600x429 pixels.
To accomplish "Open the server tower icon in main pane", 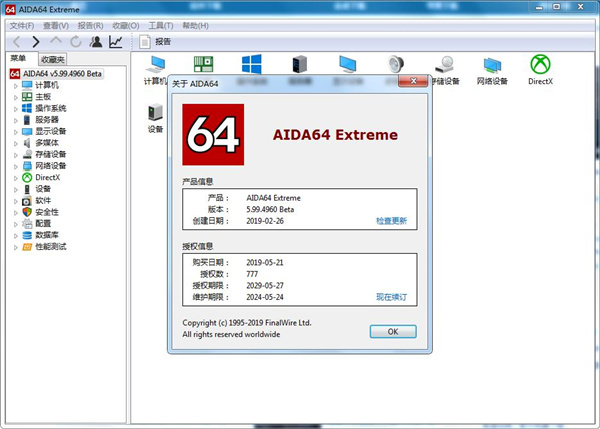I will point(300,64).
